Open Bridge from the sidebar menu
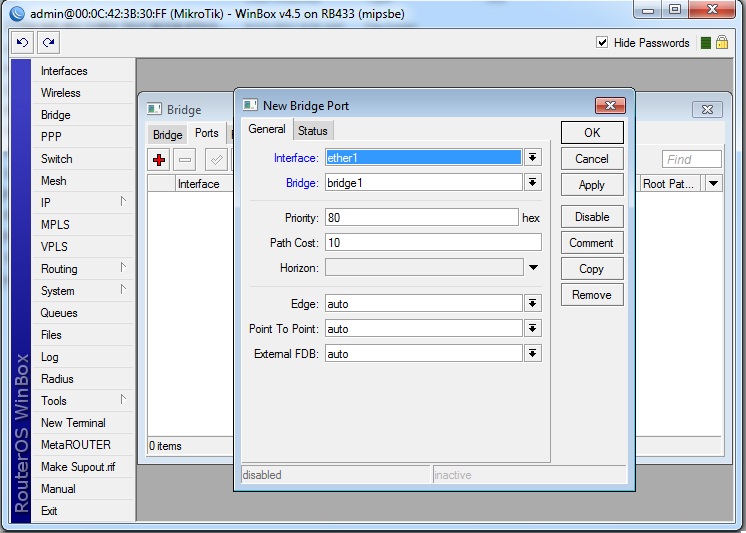This screenshot has width=746, height=533. (83, 115)
